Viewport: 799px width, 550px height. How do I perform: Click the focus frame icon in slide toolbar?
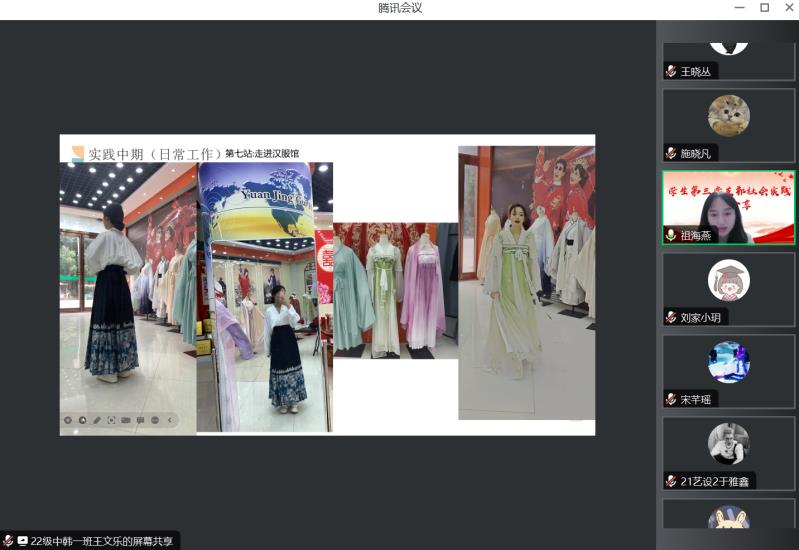tap(111, 420)
